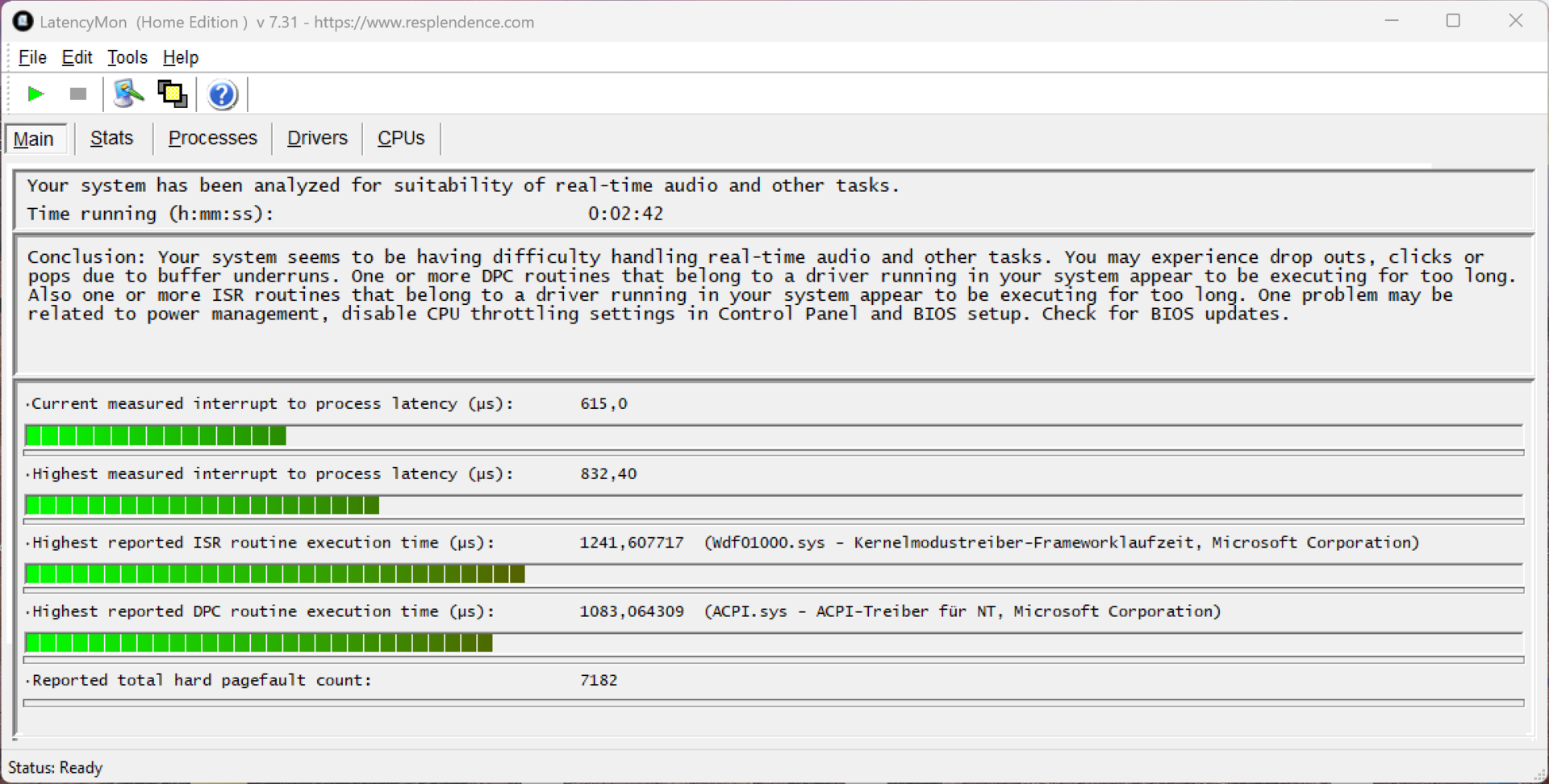Screen dimensions: 1549x784
Task: Click the ISR routine execution time bar
Action: point(774,574)
